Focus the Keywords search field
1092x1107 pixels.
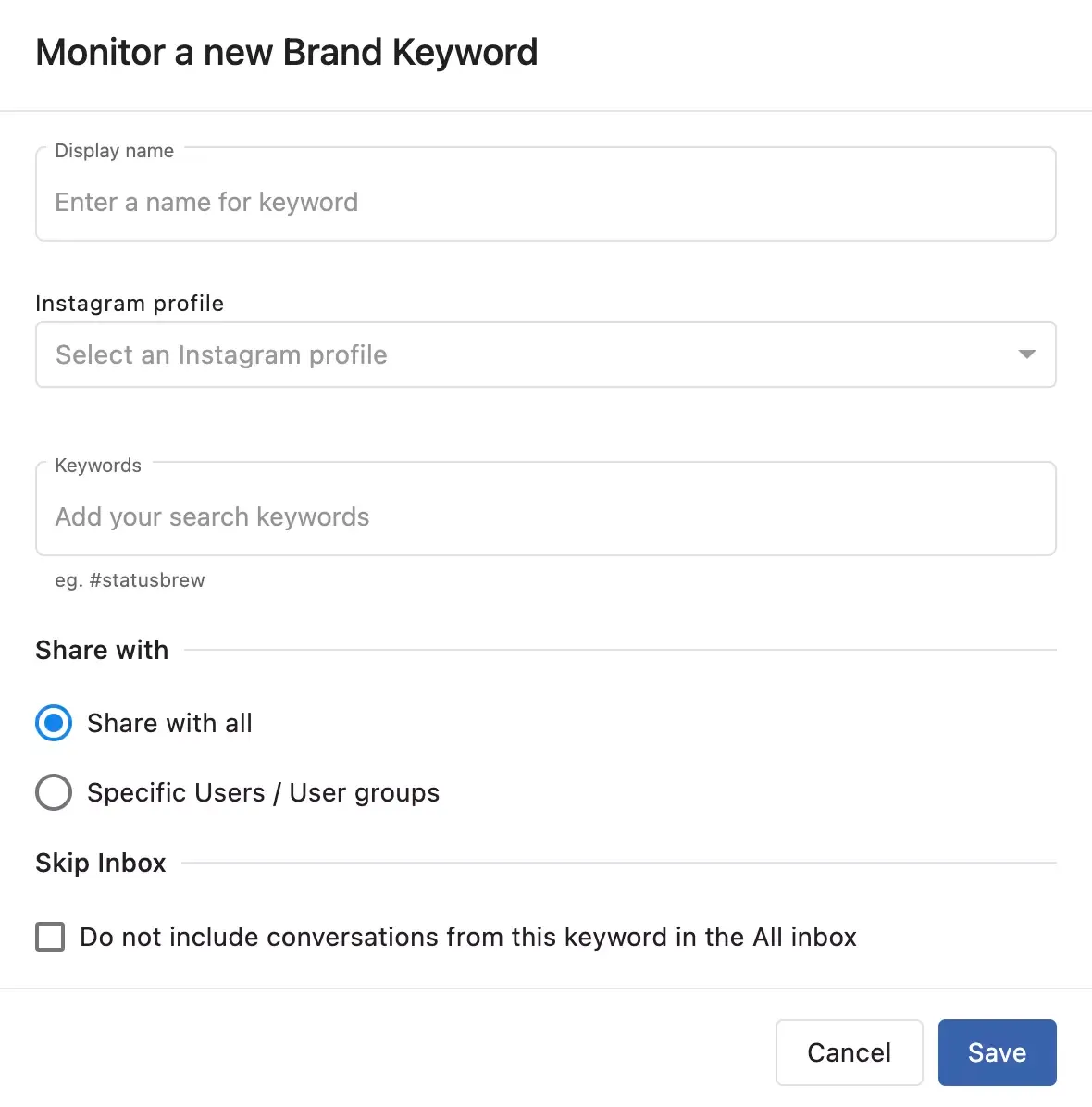coord(544,516)
